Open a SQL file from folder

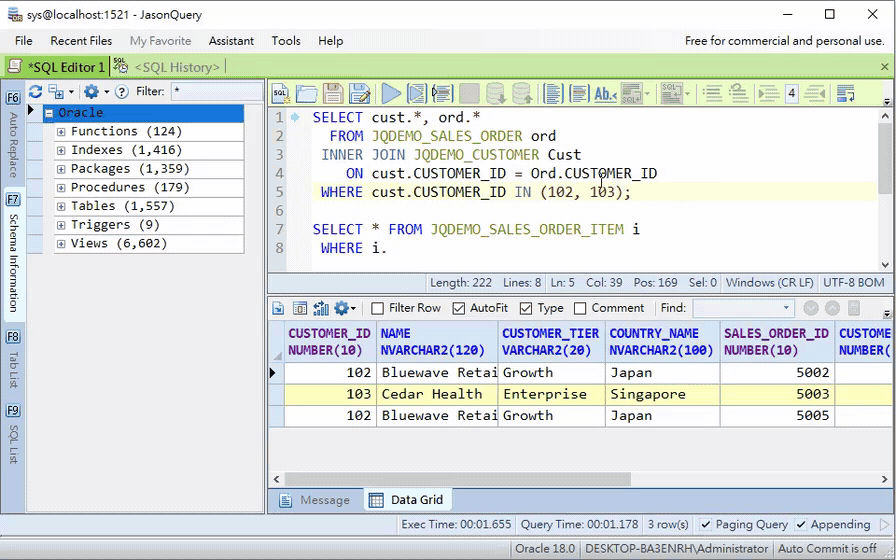click(x=307, y=93)
